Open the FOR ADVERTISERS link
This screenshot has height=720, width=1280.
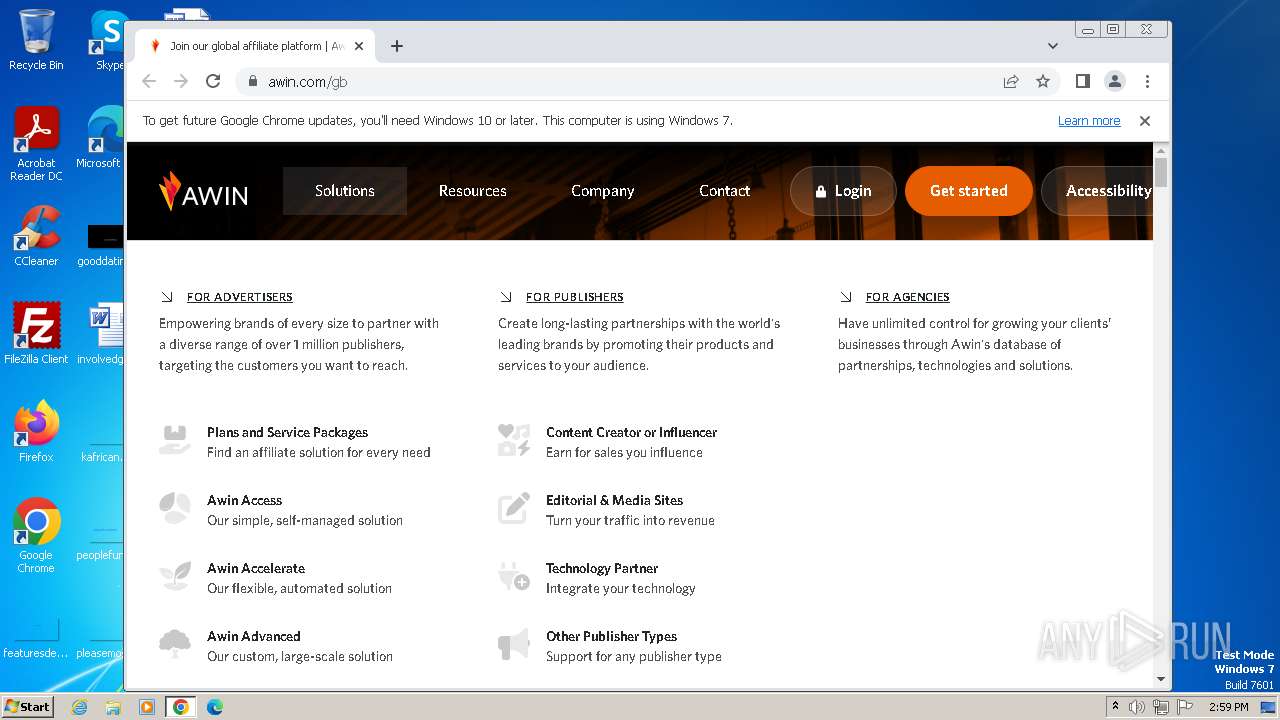pyautogui.click(x=240, y=297)
